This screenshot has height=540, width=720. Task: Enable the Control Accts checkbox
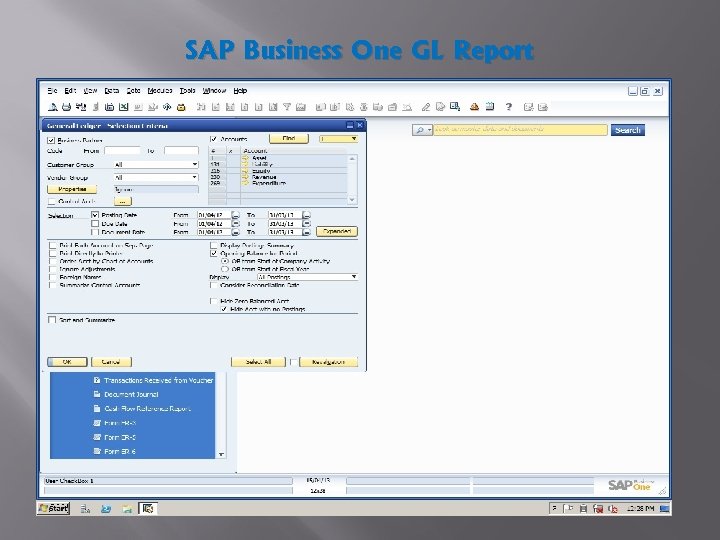pyautogui.click(x=51, y=201)
